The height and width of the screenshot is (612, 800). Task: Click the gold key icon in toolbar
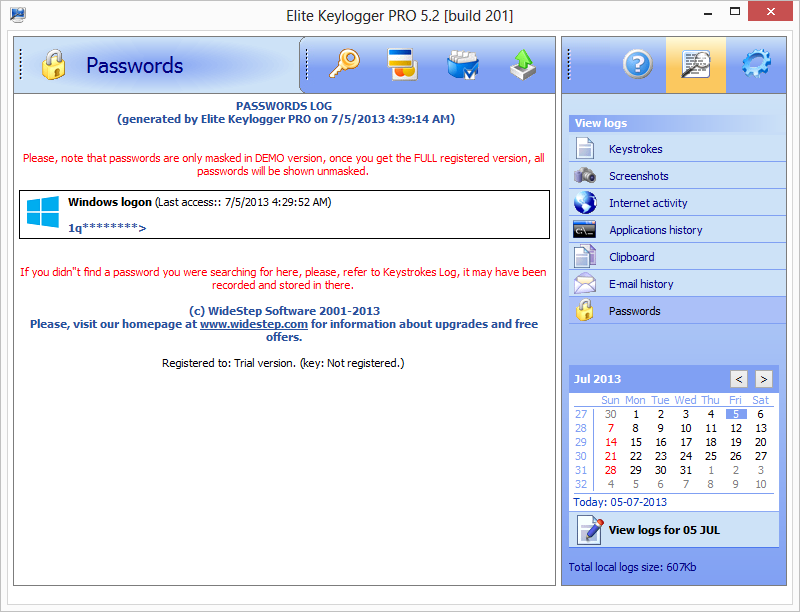(x=346, y=65)
